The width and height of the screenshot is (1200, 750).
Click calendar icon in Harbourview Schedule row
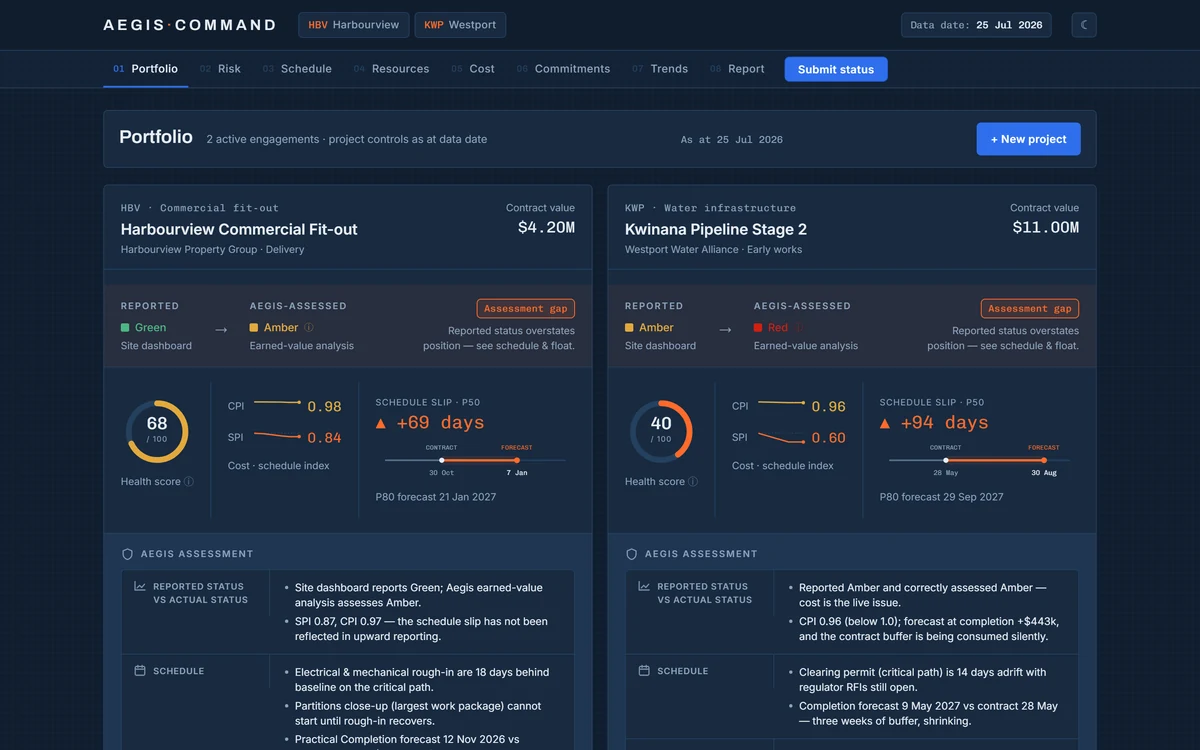140,671
